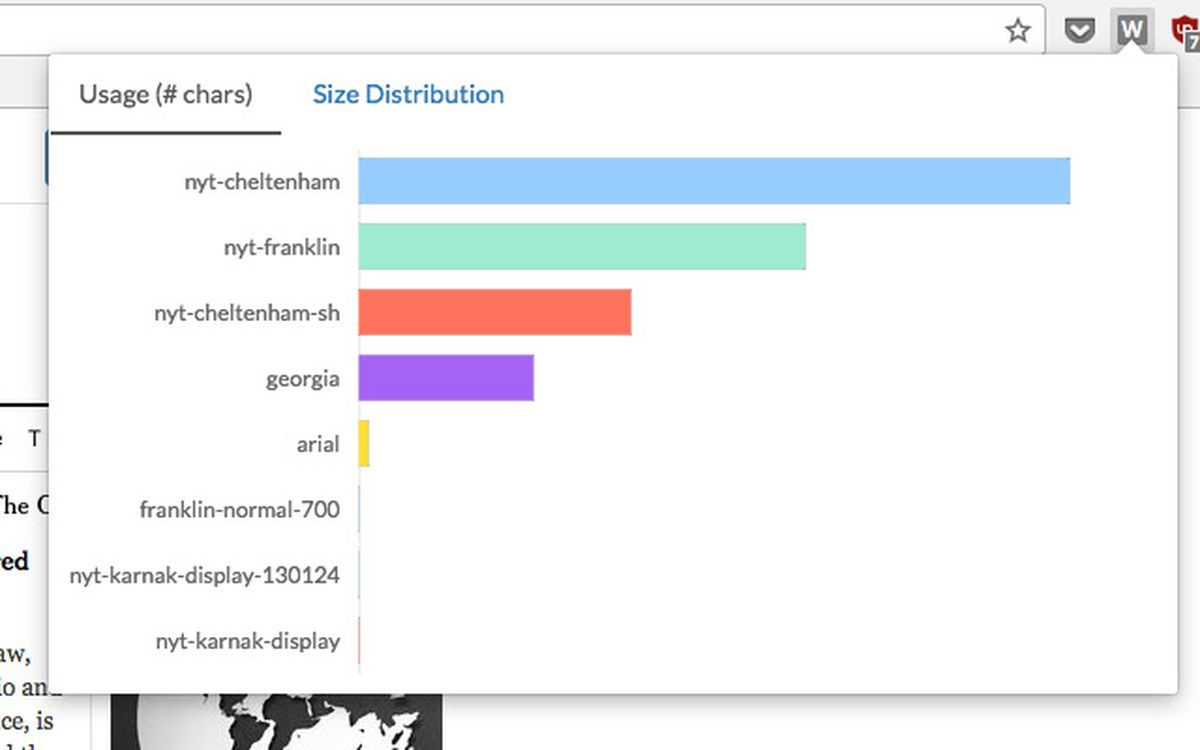Click the nyt-cheltenham-sh font name
The width and height of the screenshot is (1200, 750).
[246, 313]
